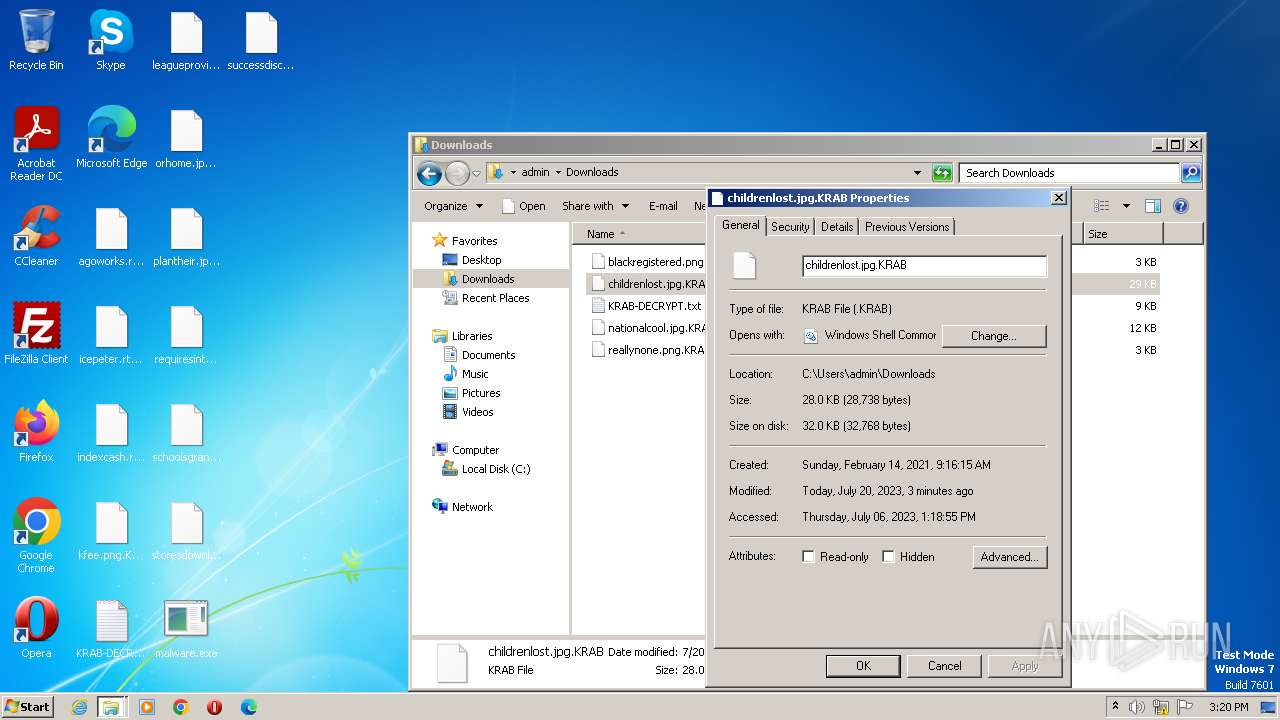Click the taskbar clock showing 3:20 PM

pyautogui.click(x=1228, y=707)
